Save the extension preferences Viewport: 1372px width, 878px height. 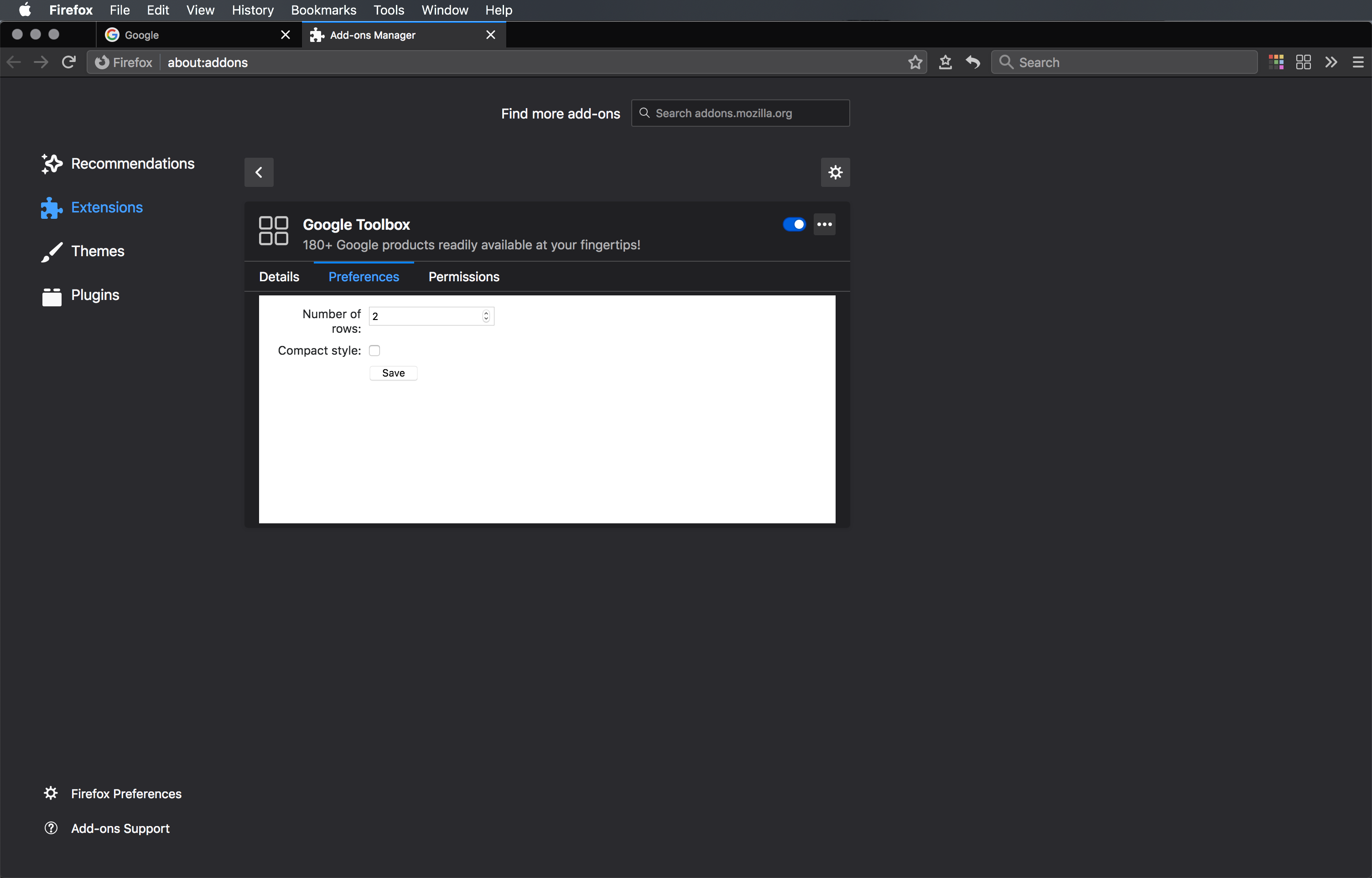point(393,373)
